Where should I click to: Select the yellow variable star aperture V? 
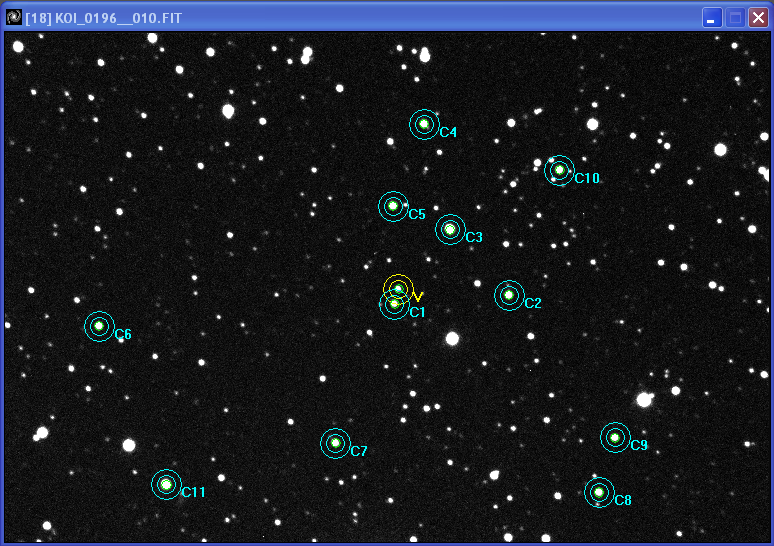[x=398, y=289]
